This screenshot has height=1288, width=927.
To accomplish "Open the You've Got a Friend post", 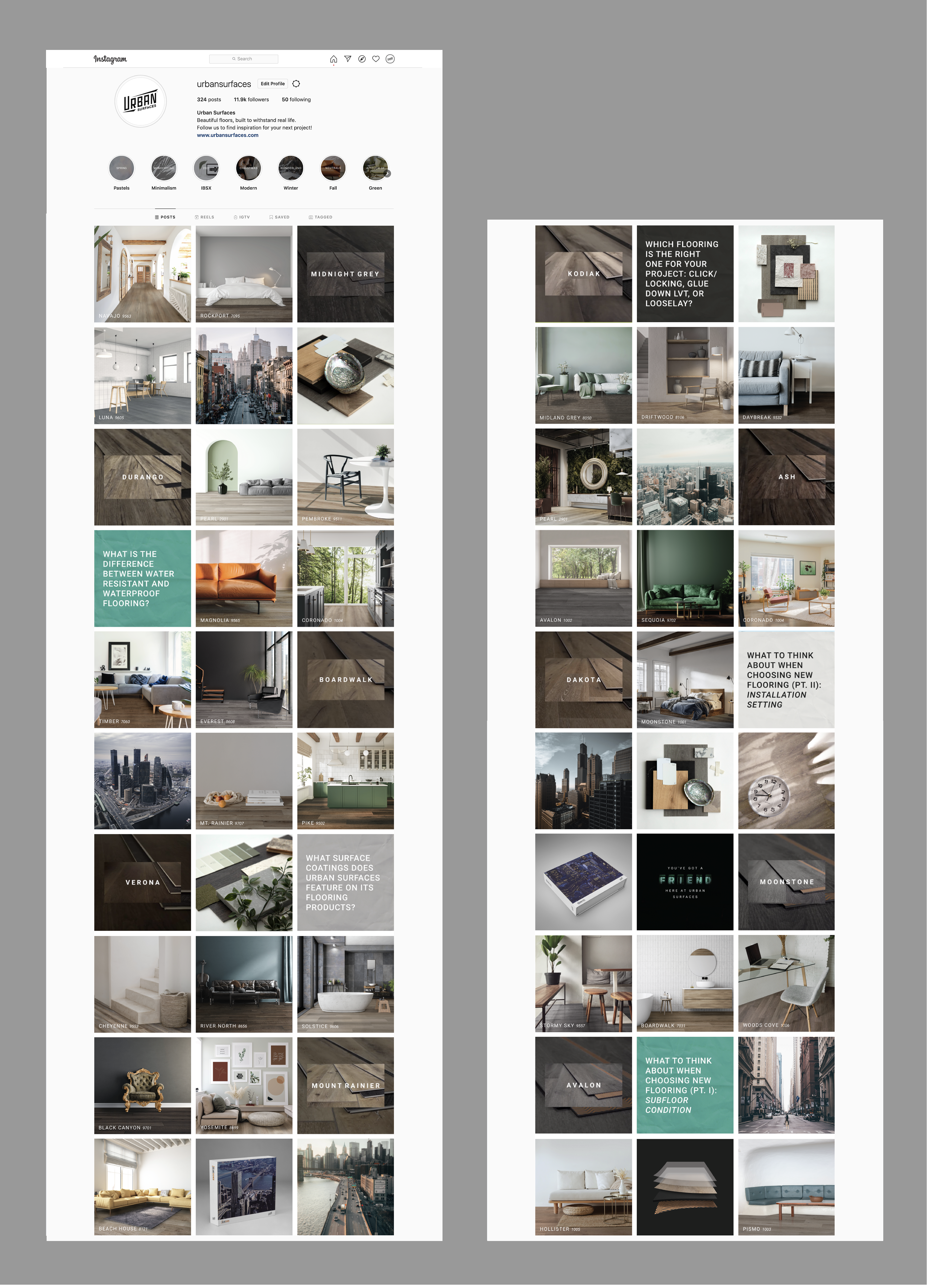I will 685,882.
